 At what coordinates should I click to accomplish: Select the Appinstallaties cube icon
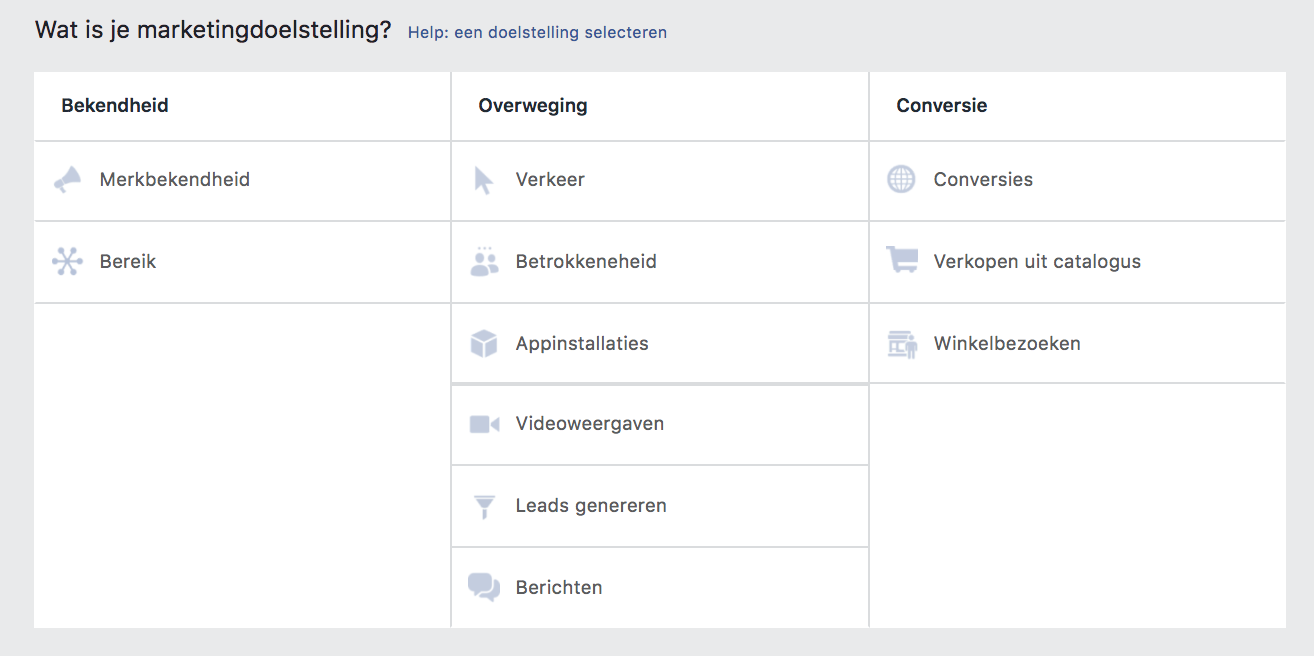coord(484,343)
